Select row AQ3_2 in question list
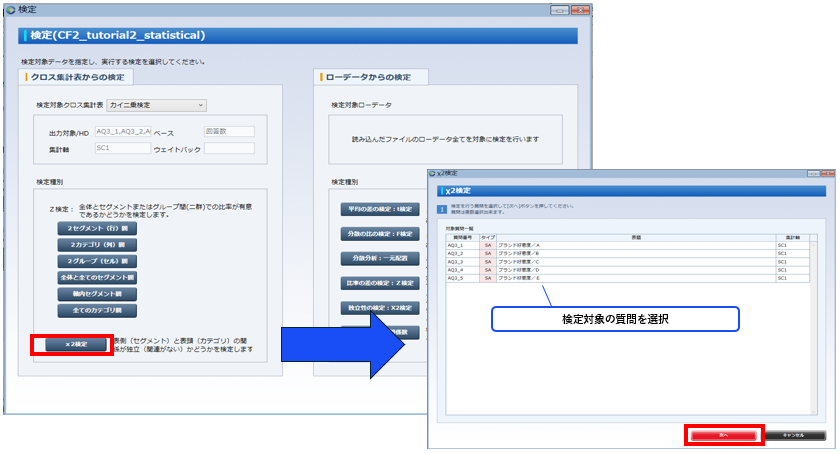 627,254
